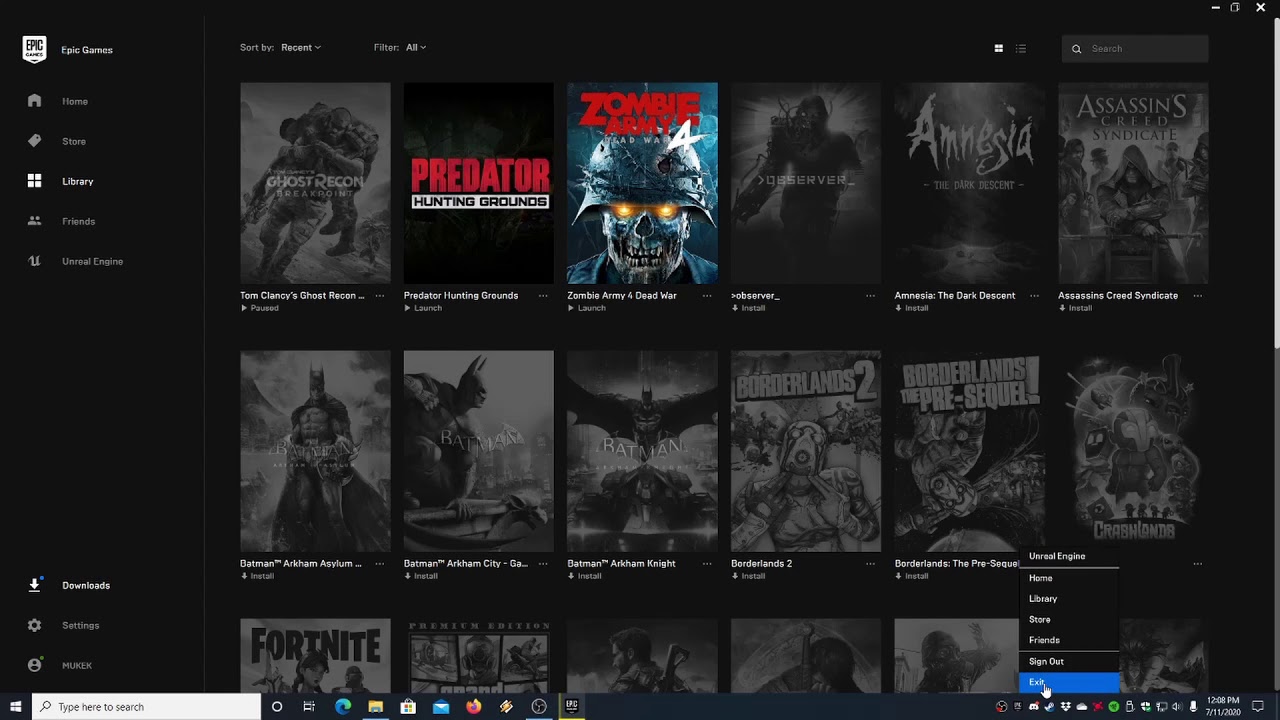Switch library to list view

pyautogui.click(x=1020, y=48)
